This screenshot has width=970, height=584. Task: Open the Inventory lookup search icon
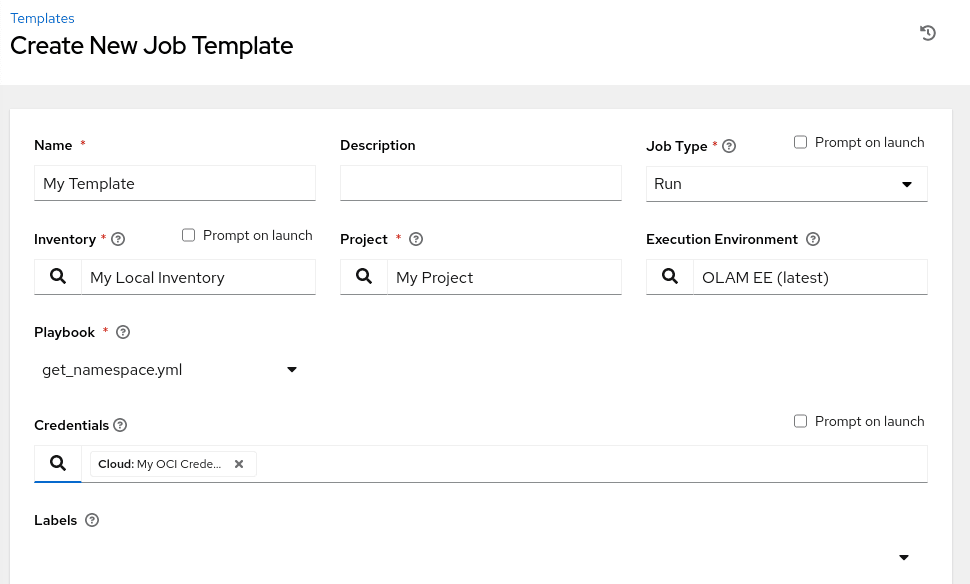tap(58, 277)
